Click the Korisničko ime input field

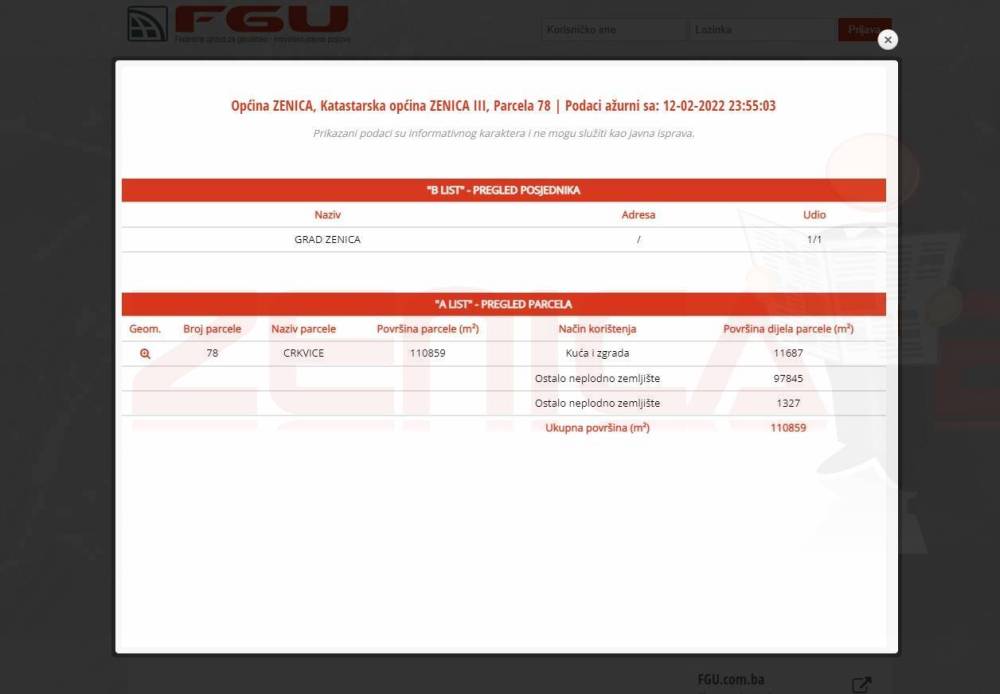(x=613, y=30)
